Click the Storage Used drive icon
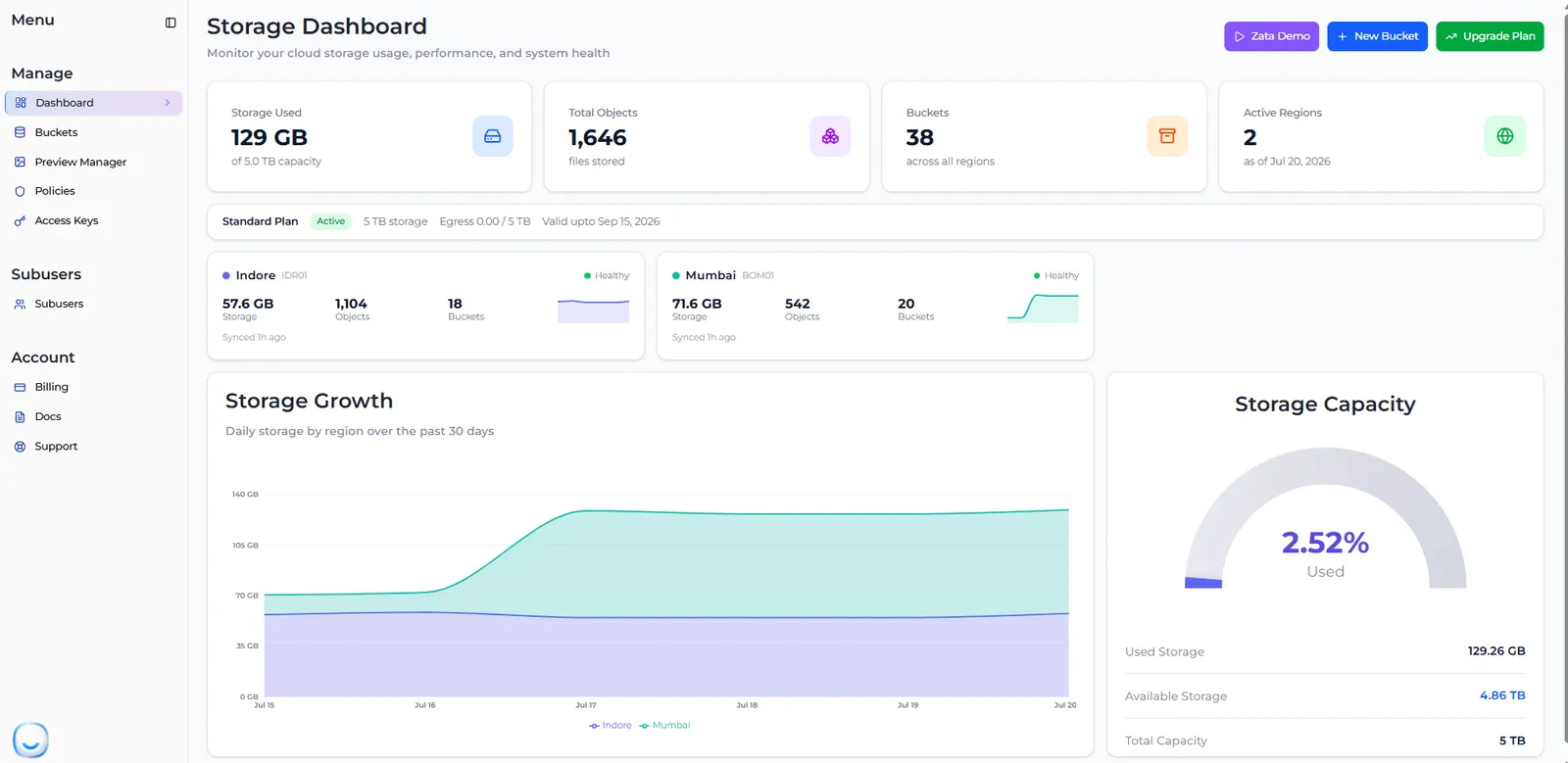 493,136
